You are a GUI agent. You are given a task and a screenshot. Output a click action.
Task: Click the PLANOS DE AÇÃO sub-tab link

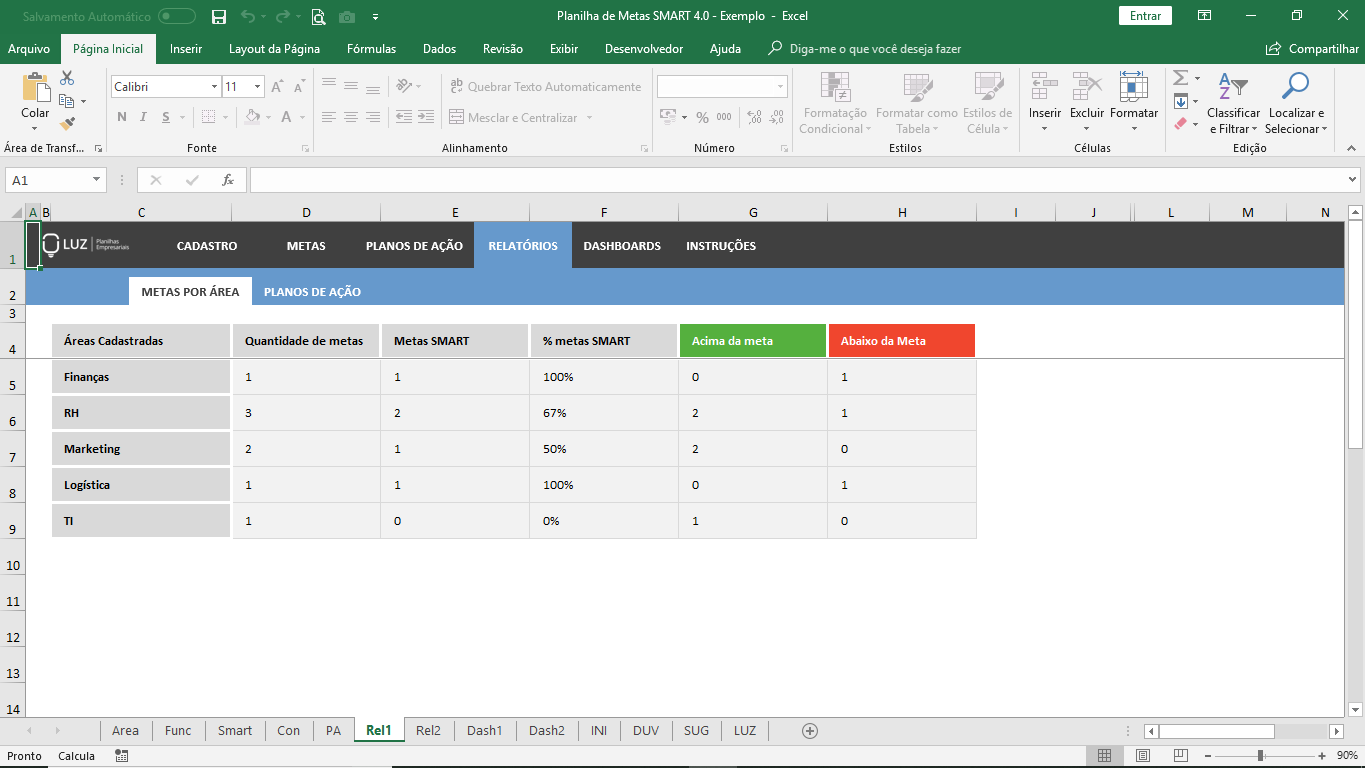[x=312, y=292]
